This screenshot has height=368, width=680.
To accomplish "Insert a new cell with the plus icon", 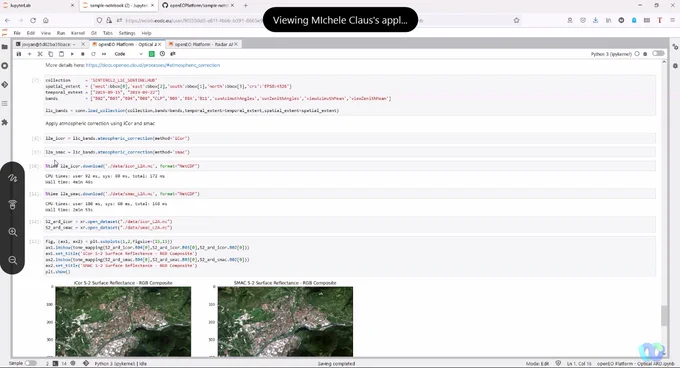I will click(x=29, y=54).
